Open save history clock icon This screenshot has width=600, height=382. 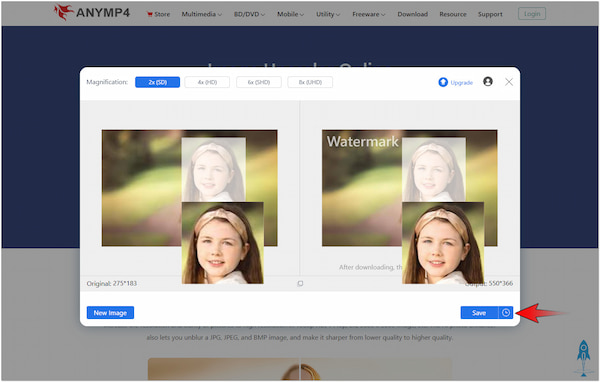[505, 313]
